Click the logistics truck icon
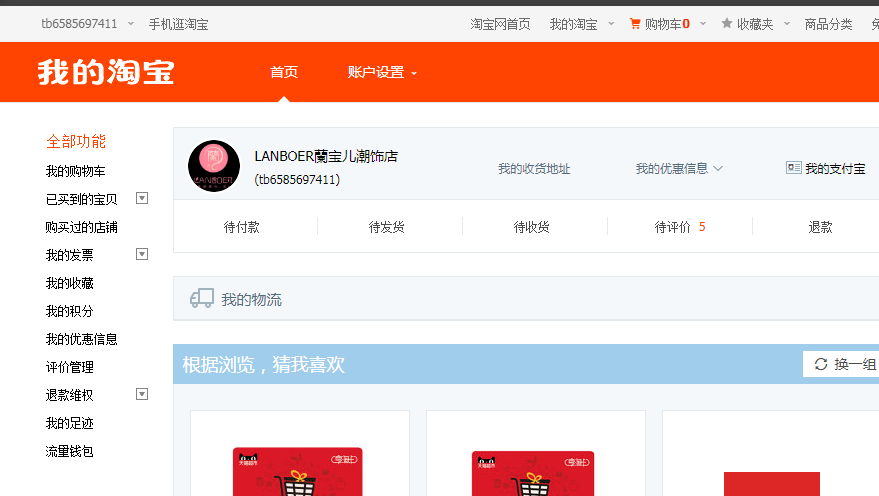The height and width of the screenshot is (496, 879). 202,298
